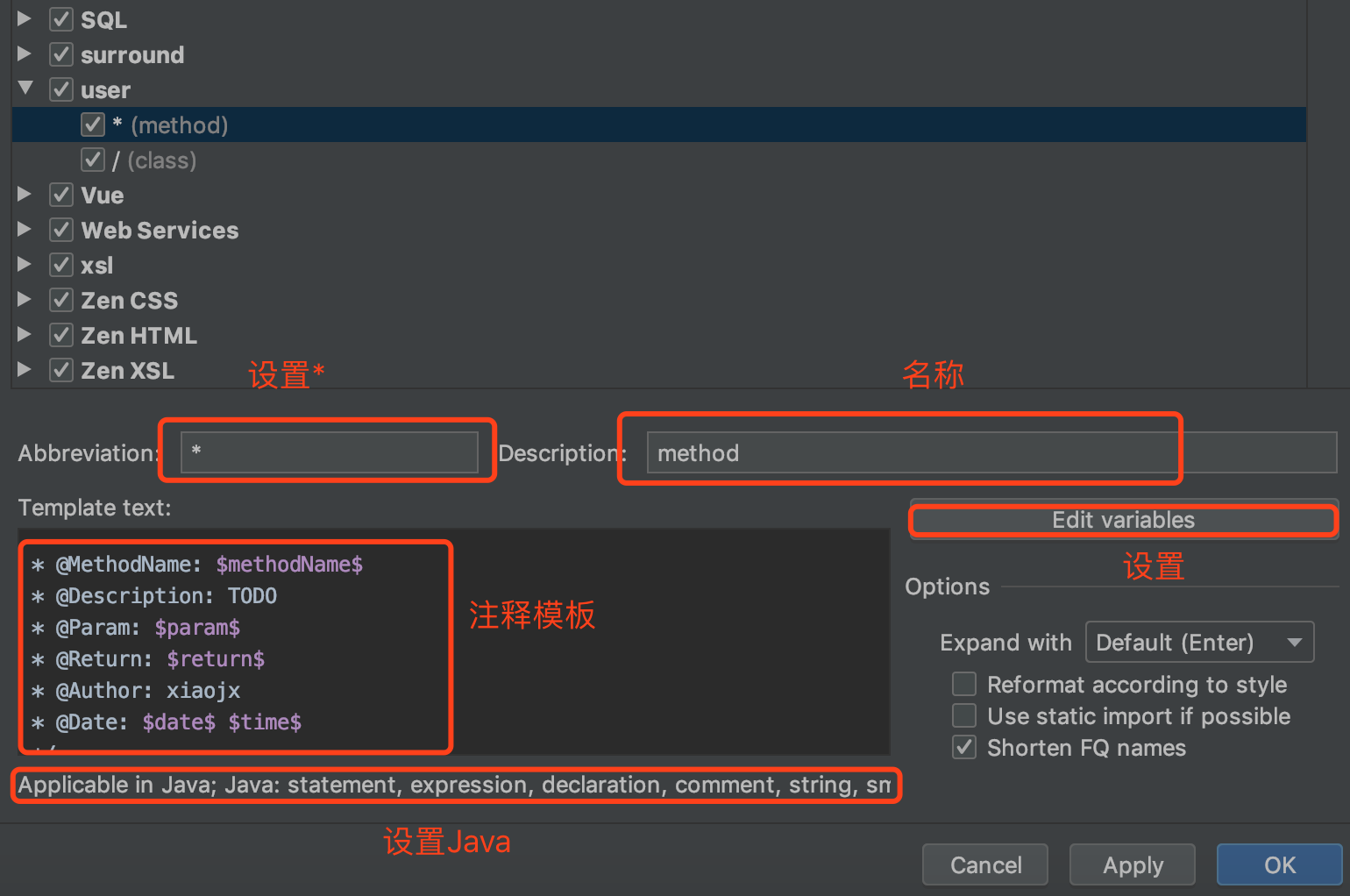The image size is (1350, 896).
Task: Select the surround group label
Action: pyautogui.click(x=132, y=54)
